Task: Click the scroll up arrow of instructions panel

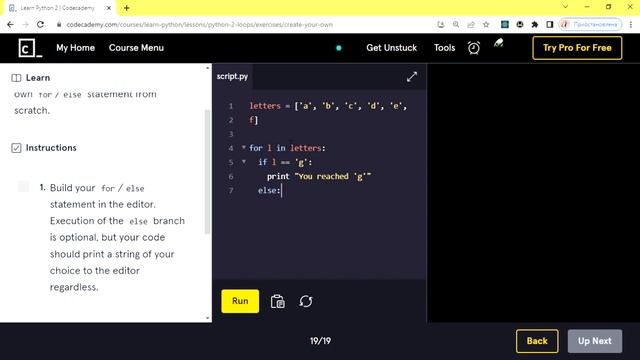Action: click(x=208, y=68)
